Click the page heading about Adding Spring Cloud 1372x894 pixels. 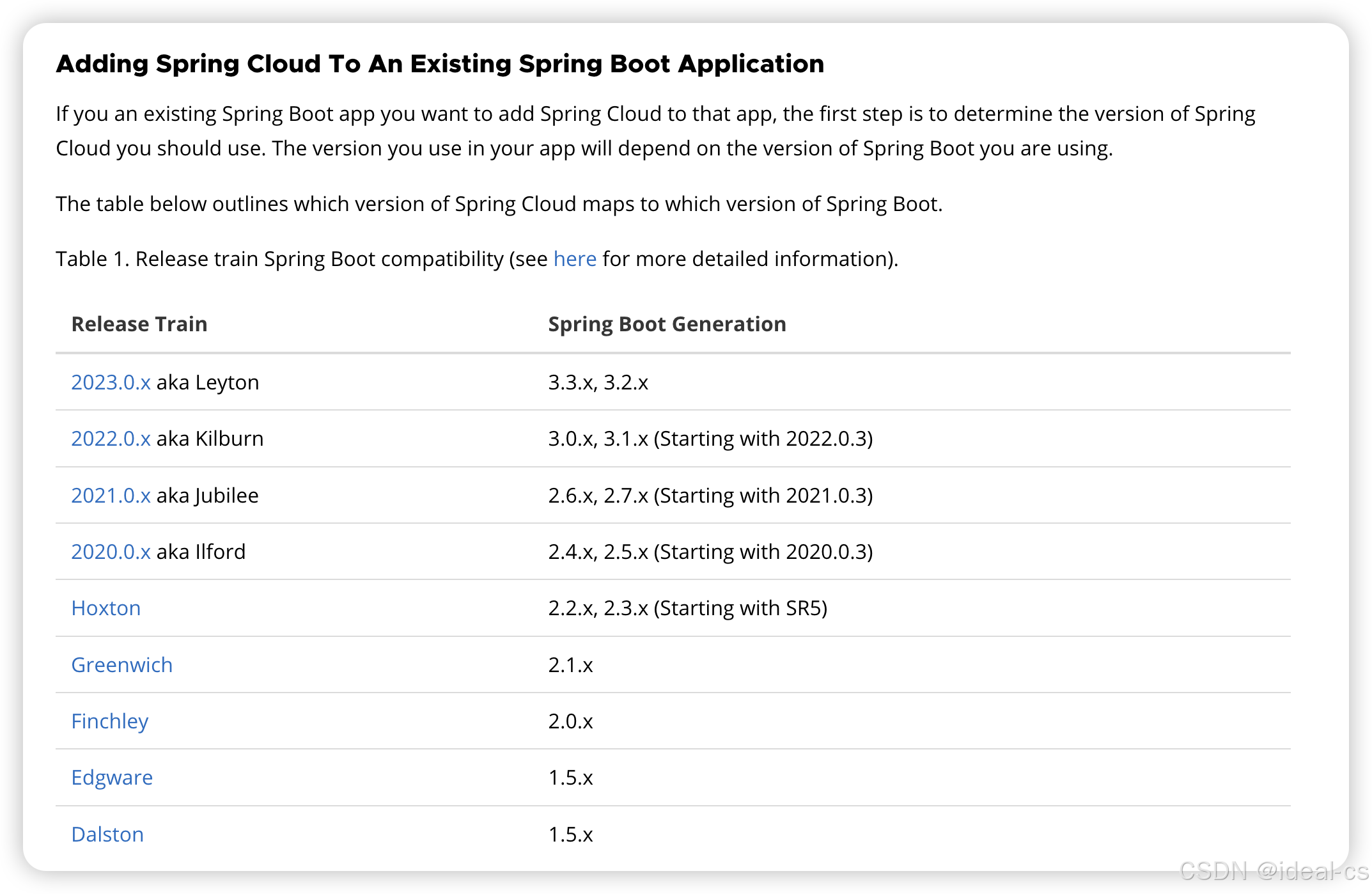click(x=440, y=64)
